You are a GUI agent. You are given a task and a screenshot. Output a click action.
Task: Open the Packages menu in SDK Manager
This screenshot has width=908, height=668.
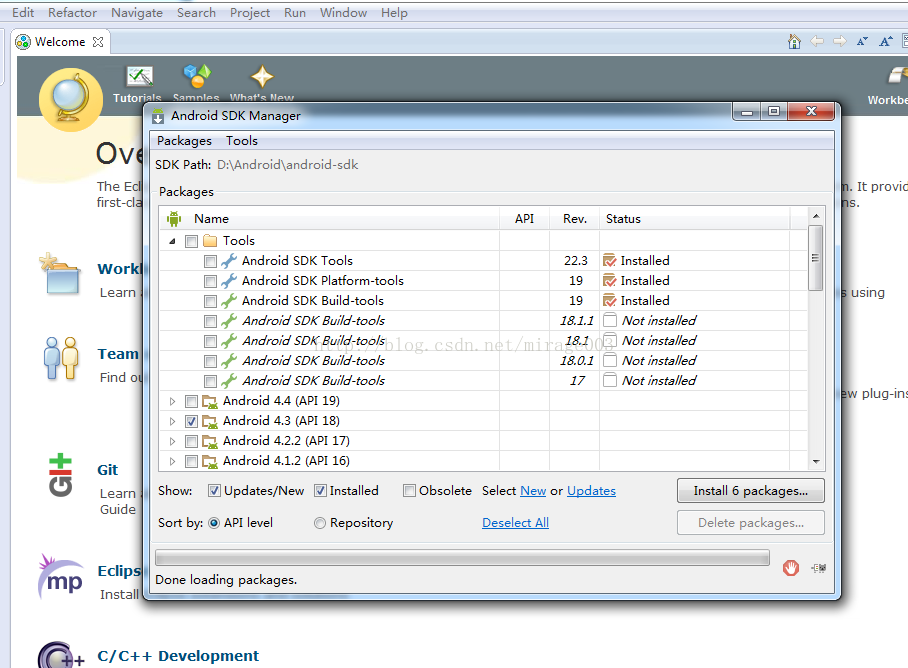point(184,141)
